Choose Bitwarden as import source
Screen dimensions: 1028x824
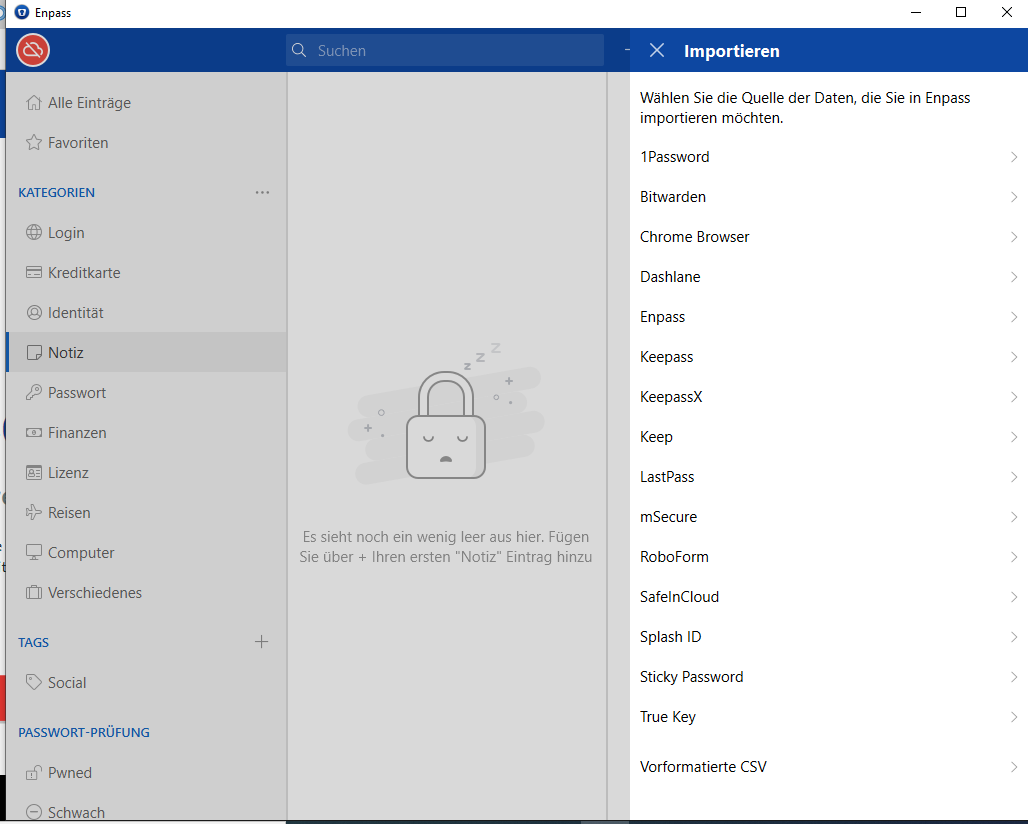(673, 197)
